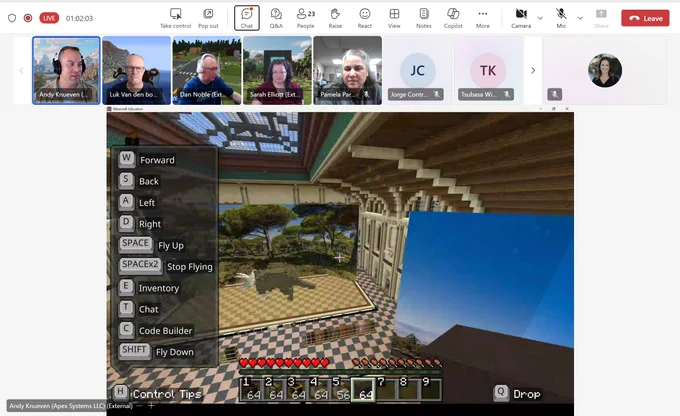
Task: Show the People list
Action: 306,18
